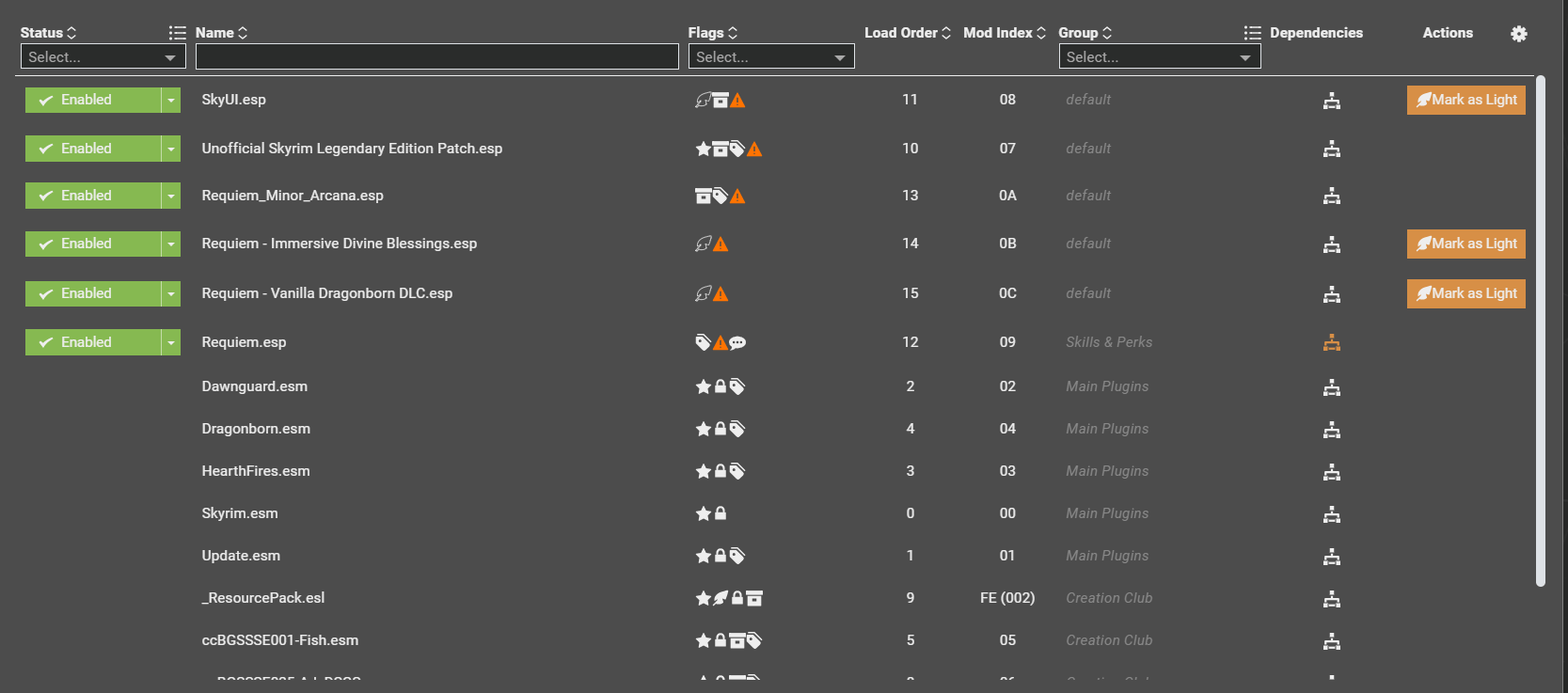Open the plugin list settings gear
The width and height of the screenshot is (1568, 693).
tap(1518, 34)
